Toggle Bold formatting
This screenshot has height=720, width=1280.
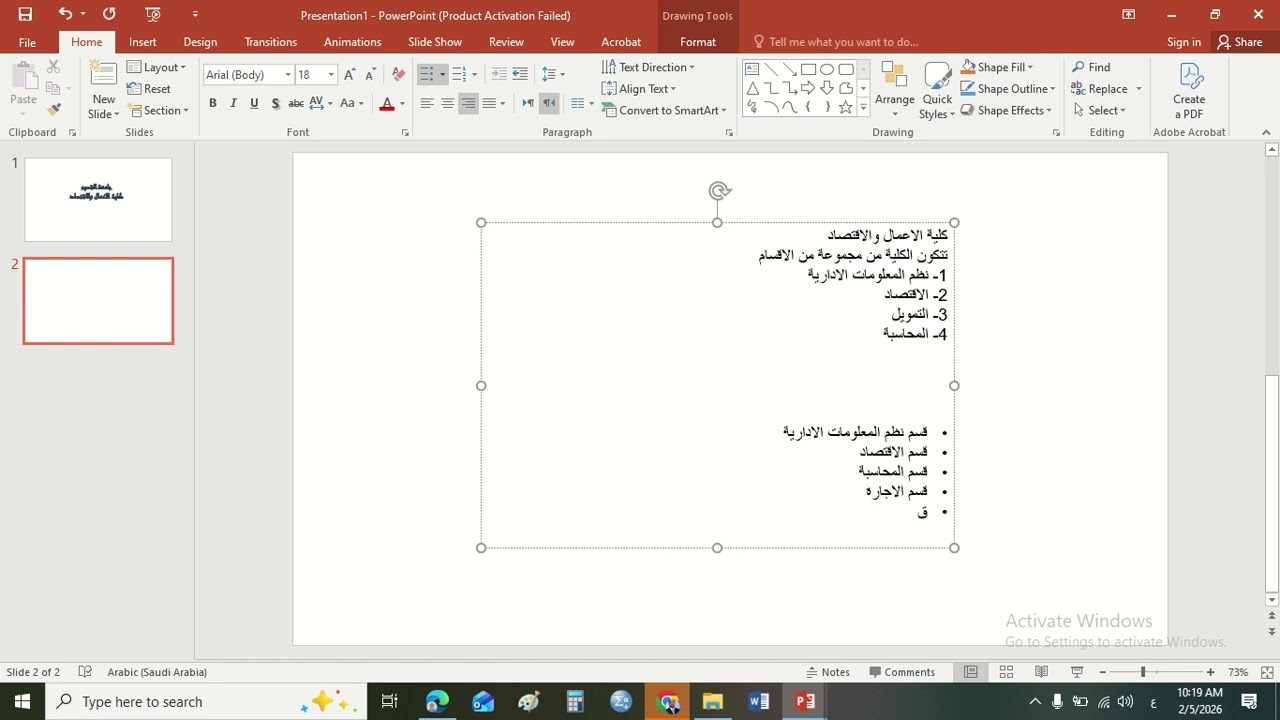212,103
